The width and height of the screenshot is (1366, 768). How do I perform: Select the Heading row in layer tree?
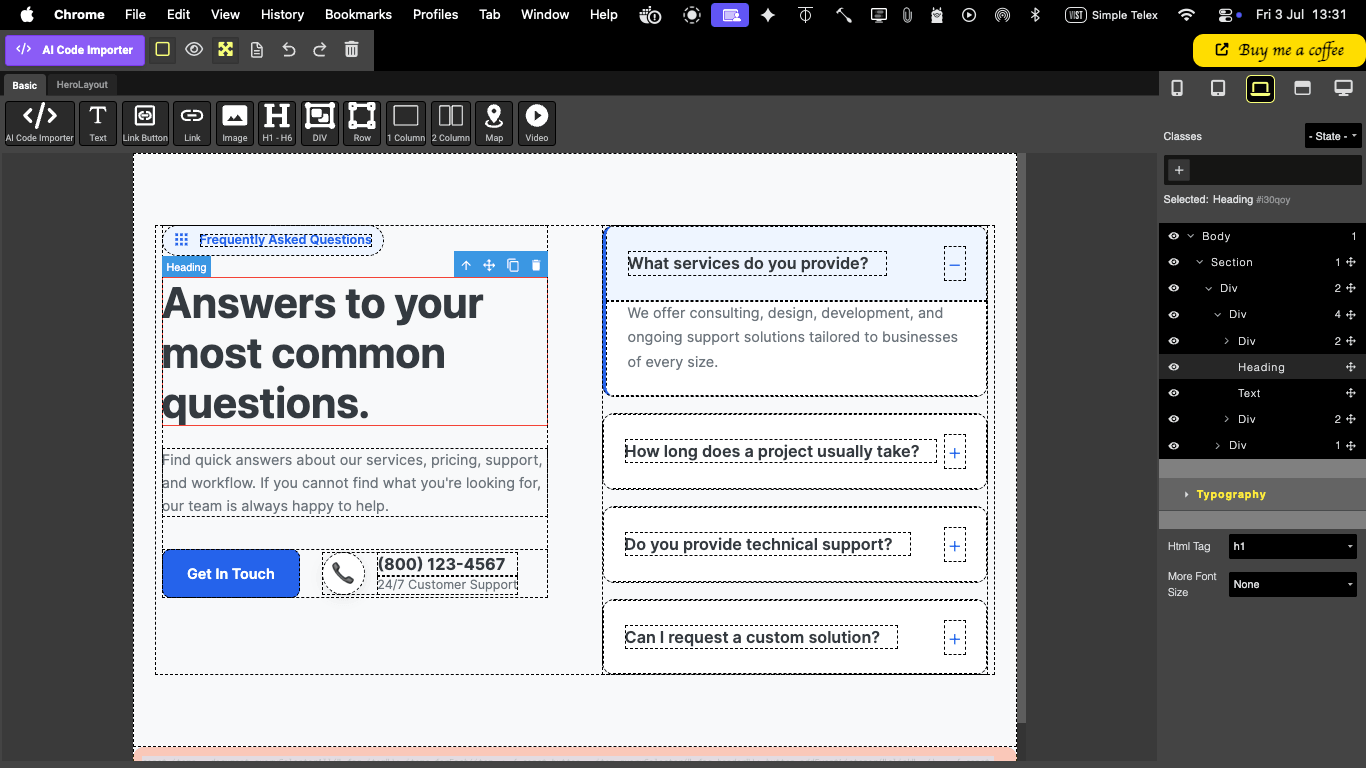coord(1262,367)
